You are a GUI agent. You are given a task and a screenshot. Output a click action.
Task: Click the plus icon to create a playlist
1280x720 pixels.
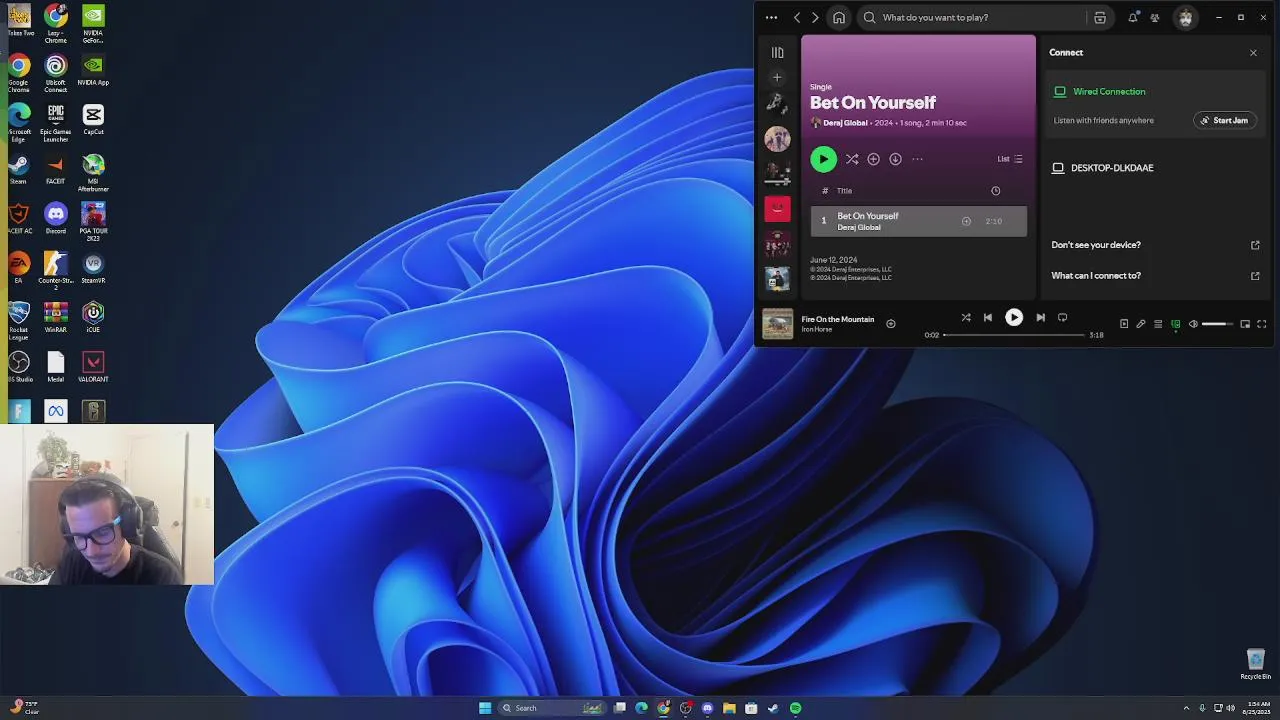[x=777, y=77]
